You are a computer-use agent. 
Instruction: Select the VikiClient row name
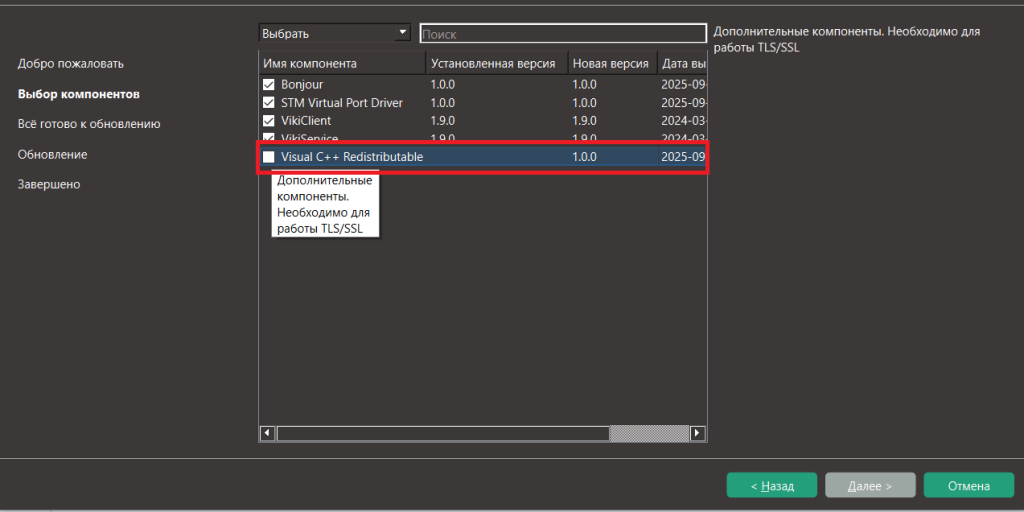(x=306, y=121)
